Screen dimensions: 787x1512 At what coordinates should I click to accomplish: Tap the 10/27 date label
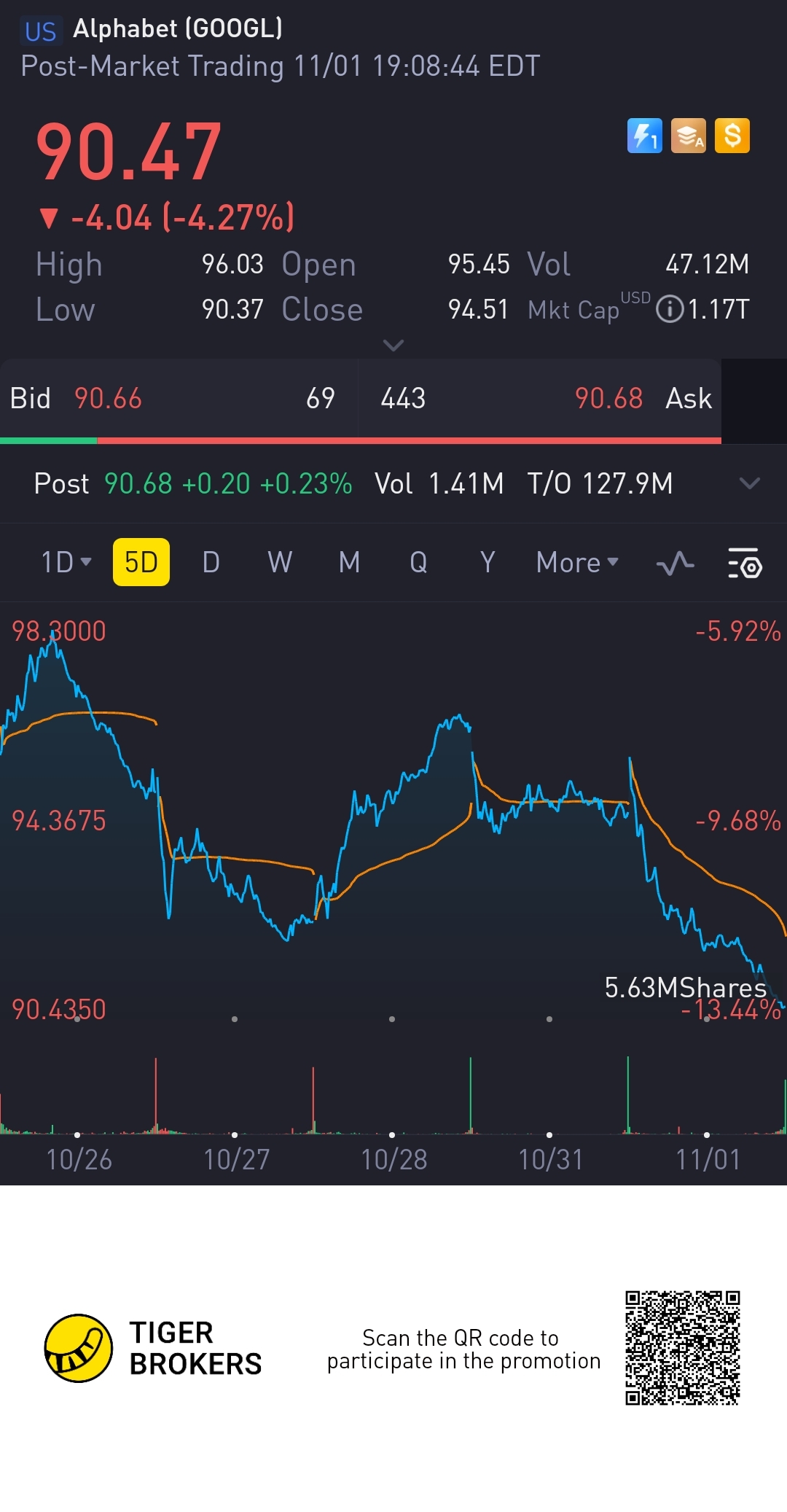pos(236,1160)
